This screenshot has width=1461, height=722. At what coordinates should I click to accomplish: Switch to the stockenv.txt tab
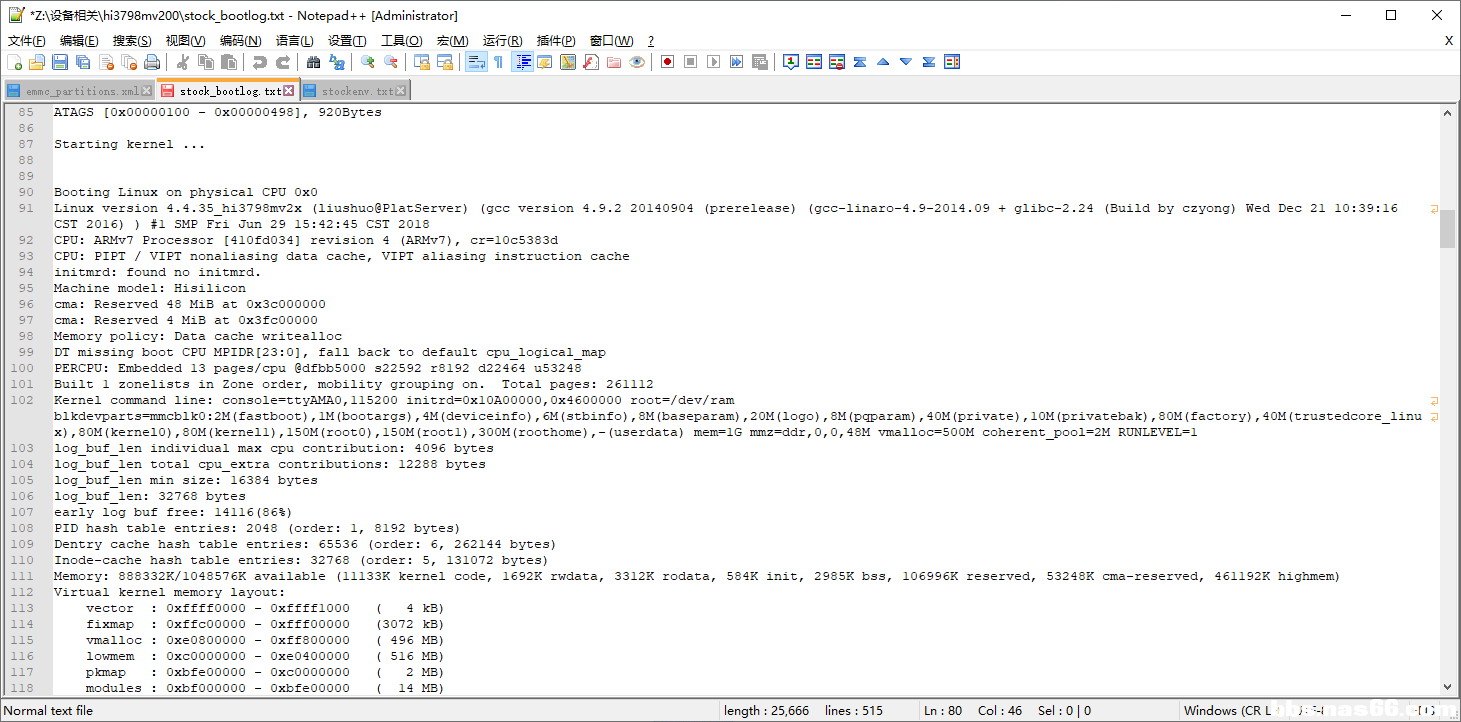pyautogui.click(x=356, y=91)
